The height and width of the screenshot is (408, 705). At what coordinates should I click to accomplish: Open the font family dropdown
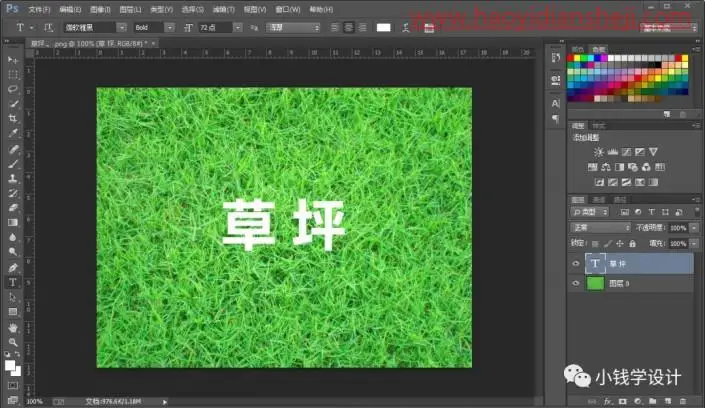121,28
